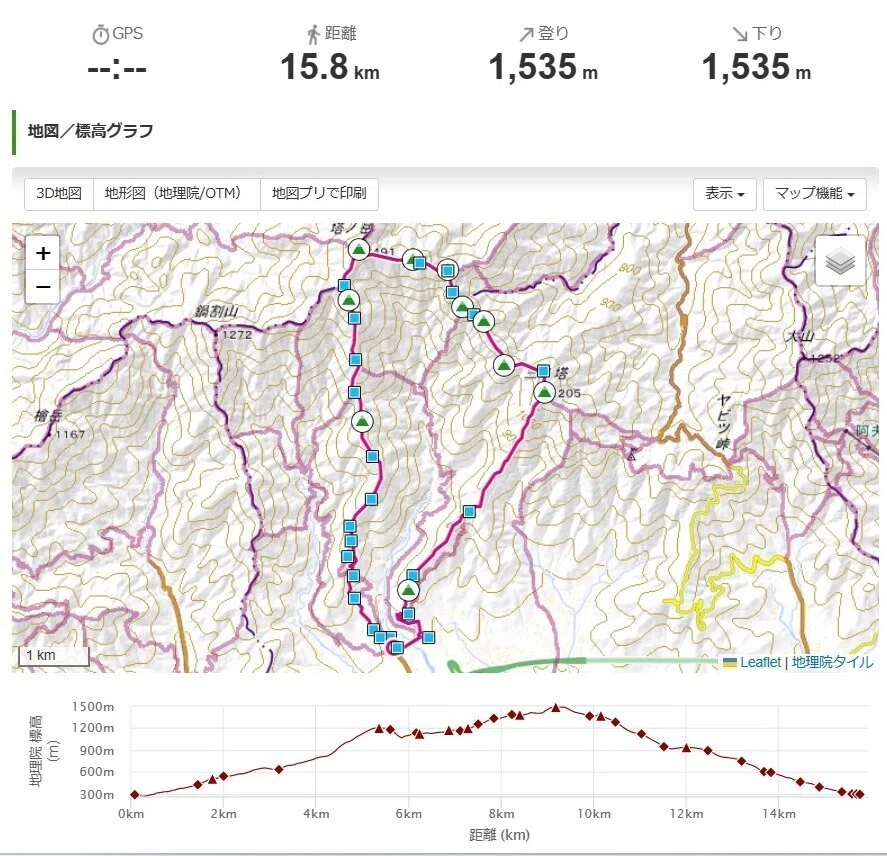This screenshot has height=856, width=887.
Task: Click the start diamond on elevation graph
Action: pos(135,794)
